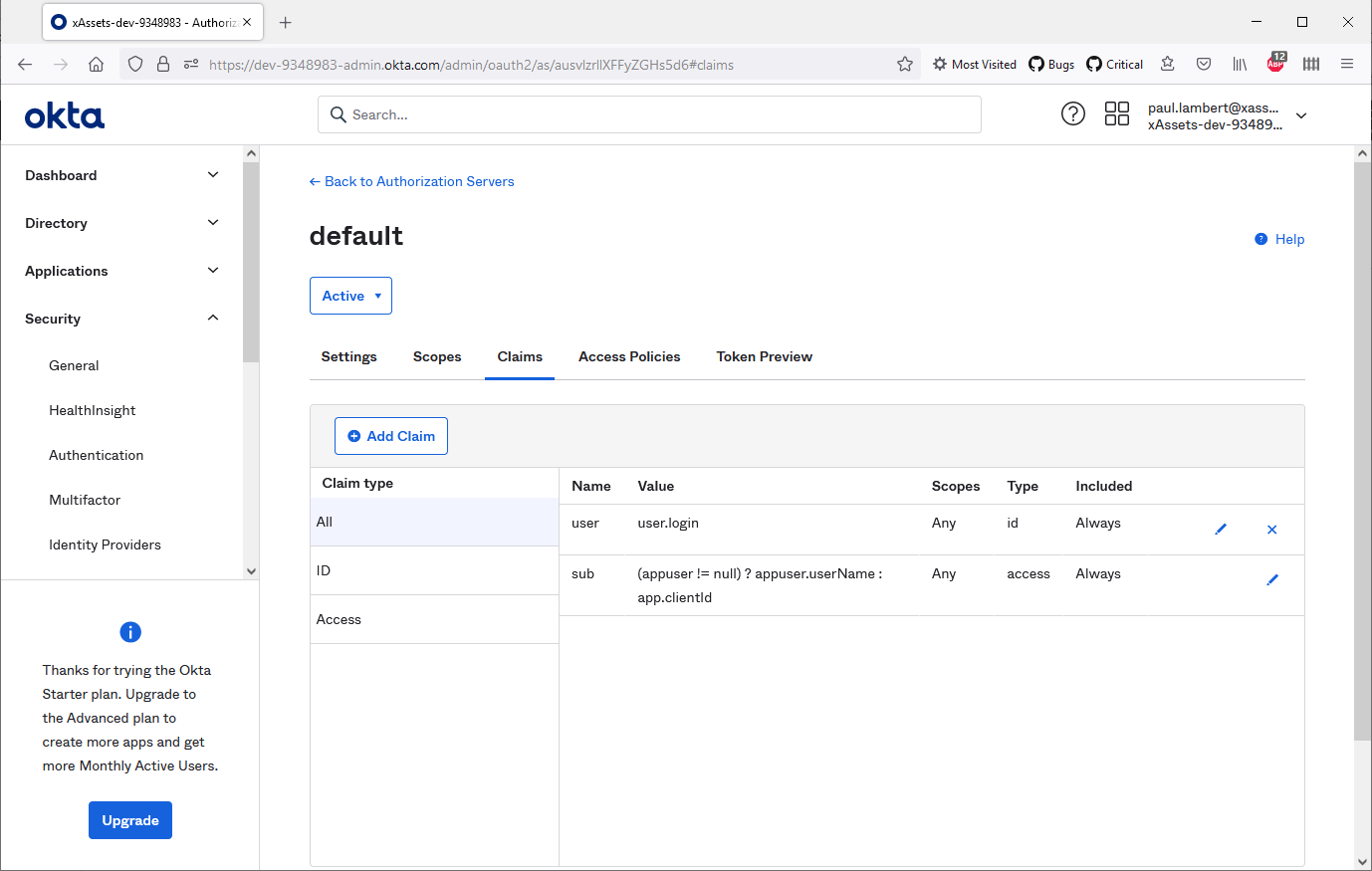Delete the user claim via blue X

pyautogui.click(x=1271, y=529)
